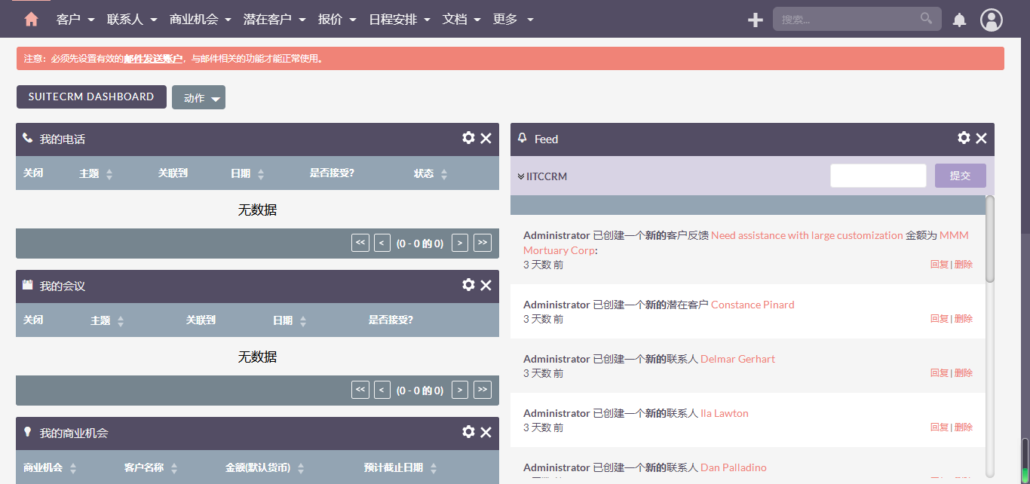Open the 客户 navigation menu
Image resolution: width=1030 pixels, height=484 pixels.
point(75,19)
